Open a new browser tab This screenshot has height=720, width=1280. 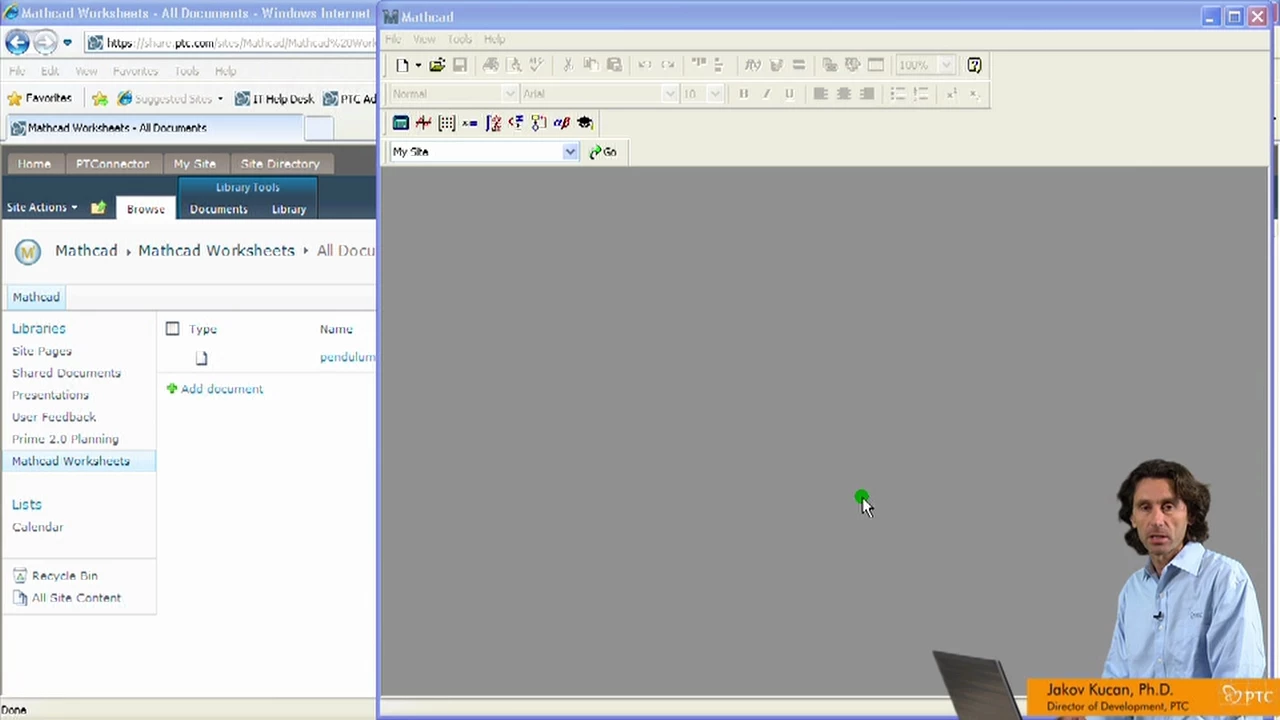[318, 128]
